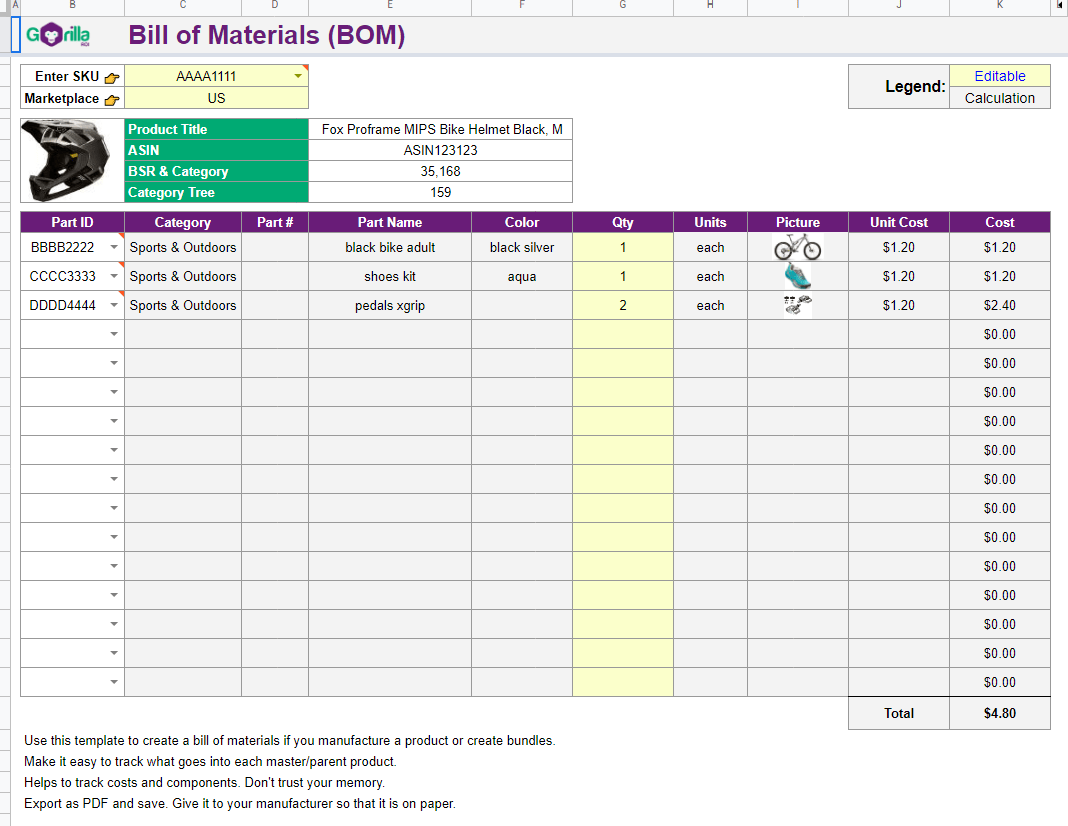The height and width of the screenshot is (826, 1068).
Task: Click the Calculation label in the Legend
Action: pos(999,98)
